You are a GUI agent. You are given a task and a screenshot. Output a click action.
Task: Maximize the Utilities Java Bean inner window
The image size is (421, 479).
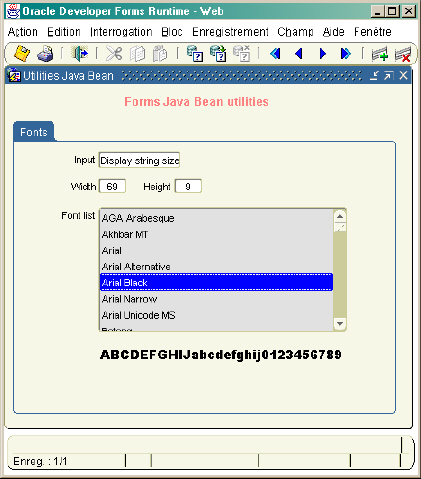(x=388, y=76)
